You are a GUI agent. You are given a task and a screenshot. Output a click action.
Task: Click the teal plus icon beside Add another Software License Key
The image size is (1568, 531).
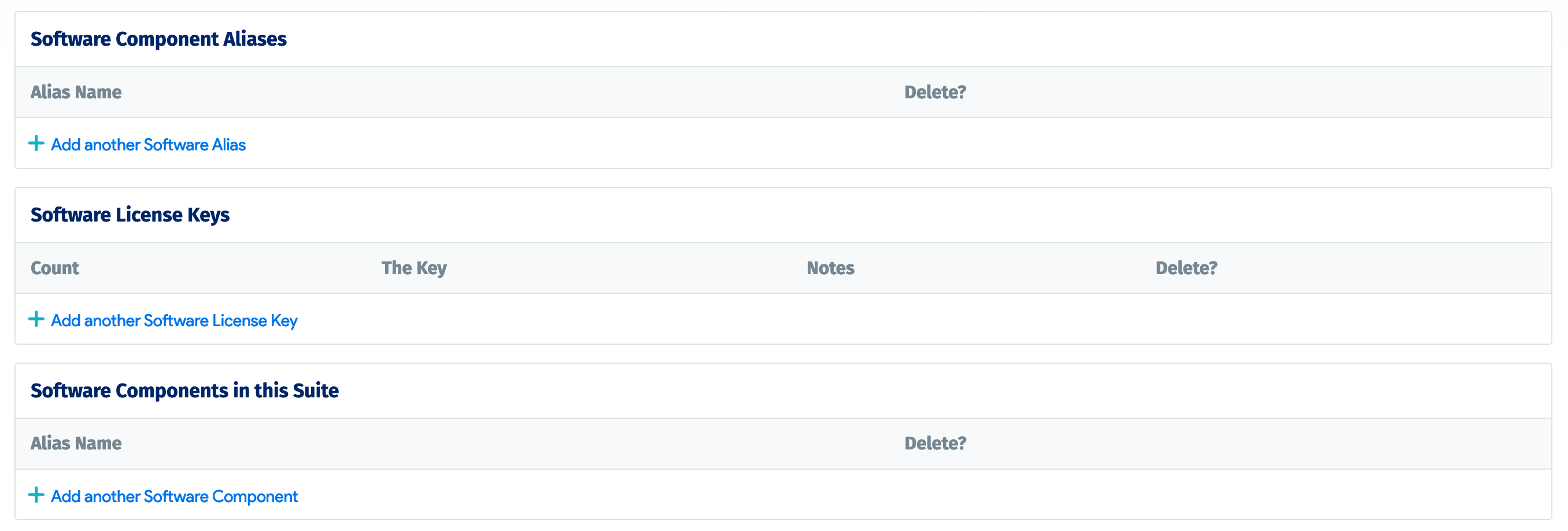click(36, 319)
